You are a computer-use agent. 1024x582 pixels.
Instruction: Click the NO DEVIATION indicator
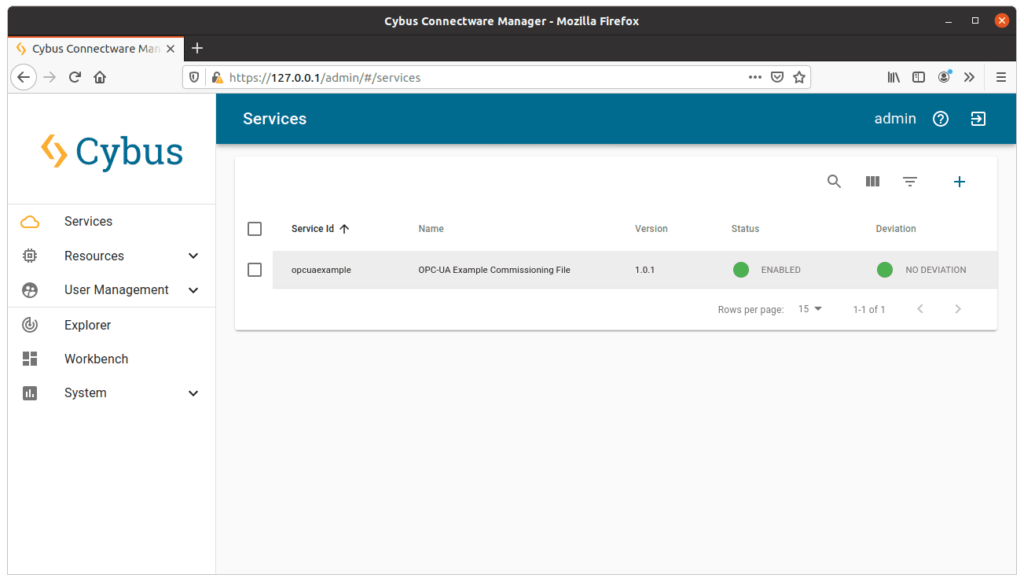pos(921,270)
